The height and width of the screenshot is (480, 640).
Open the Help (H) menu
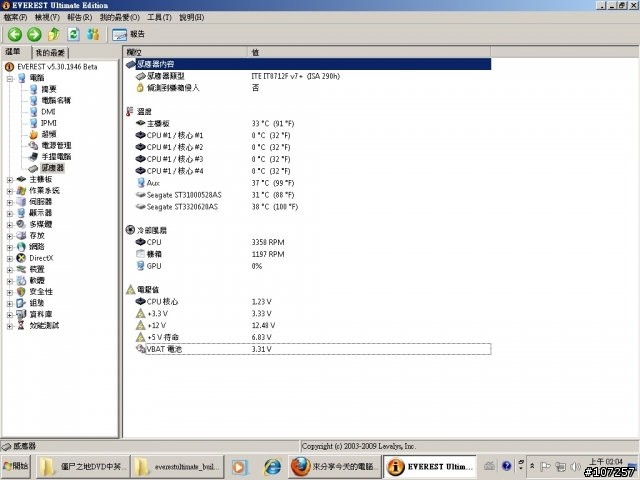pyautogui.click(x=192, y=17)
